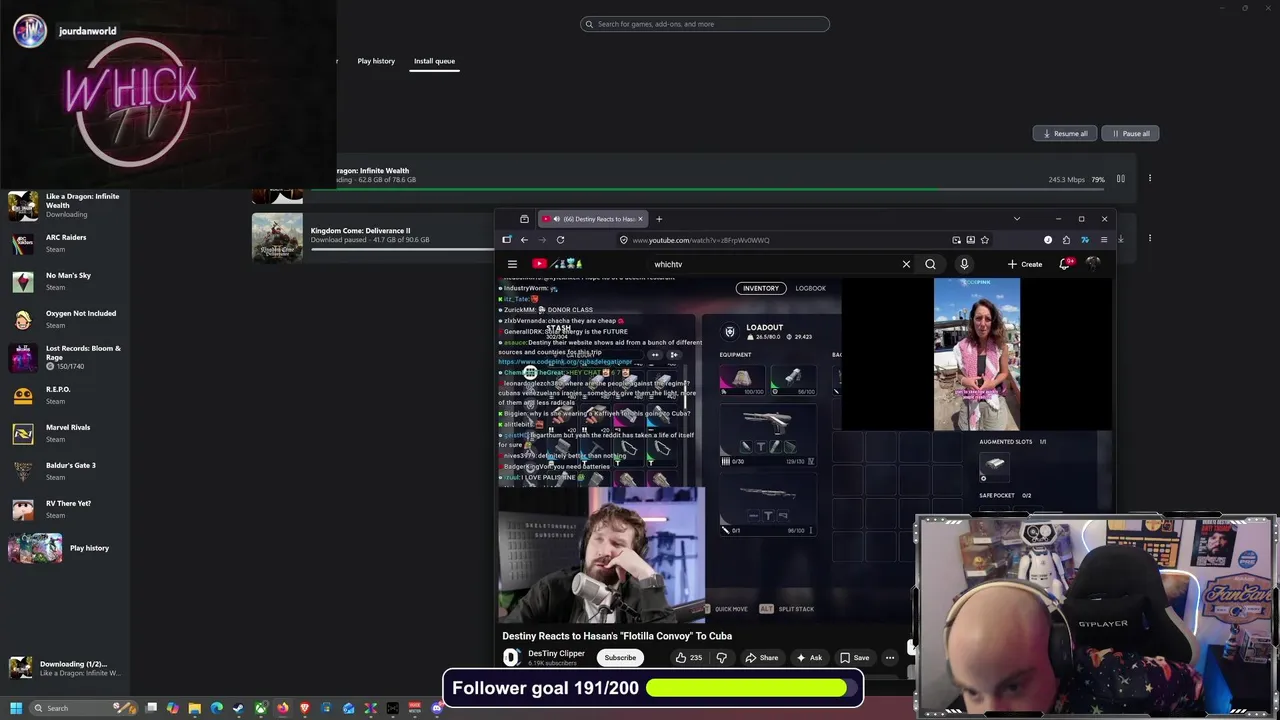Search YouTube with voice microphone
Image resolution: width=1280 pixels, height=720 pixels.
click(x=964, y=264)
